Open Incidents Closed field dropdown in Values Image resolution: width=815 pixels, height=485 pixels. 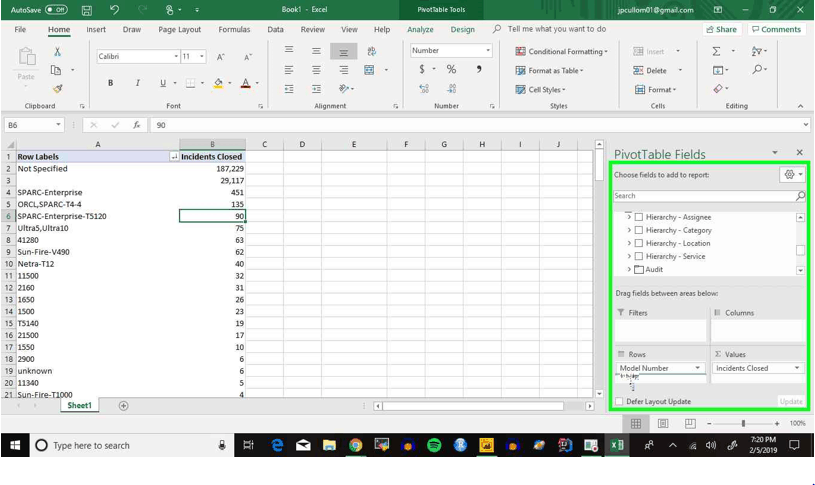[x=797, y=368]
